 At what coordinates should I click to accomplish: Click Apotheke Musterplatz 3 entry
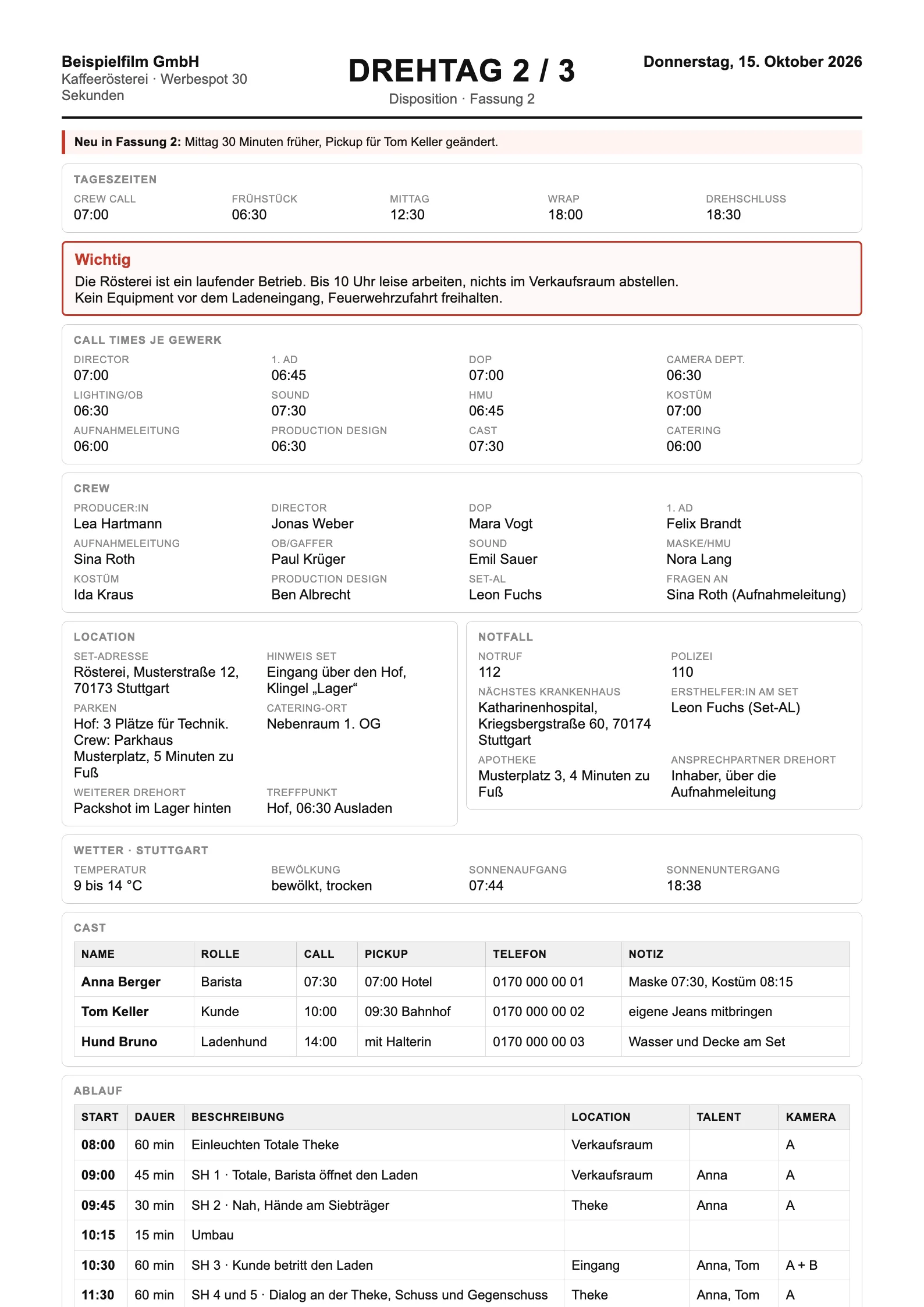(x=564, y=784)
